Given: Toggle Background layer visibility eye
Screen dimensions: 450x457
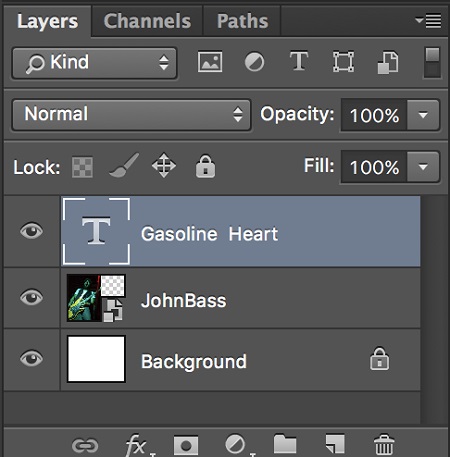Looking at the screenshot, I should pyautogui.click(x=31, y=359).
